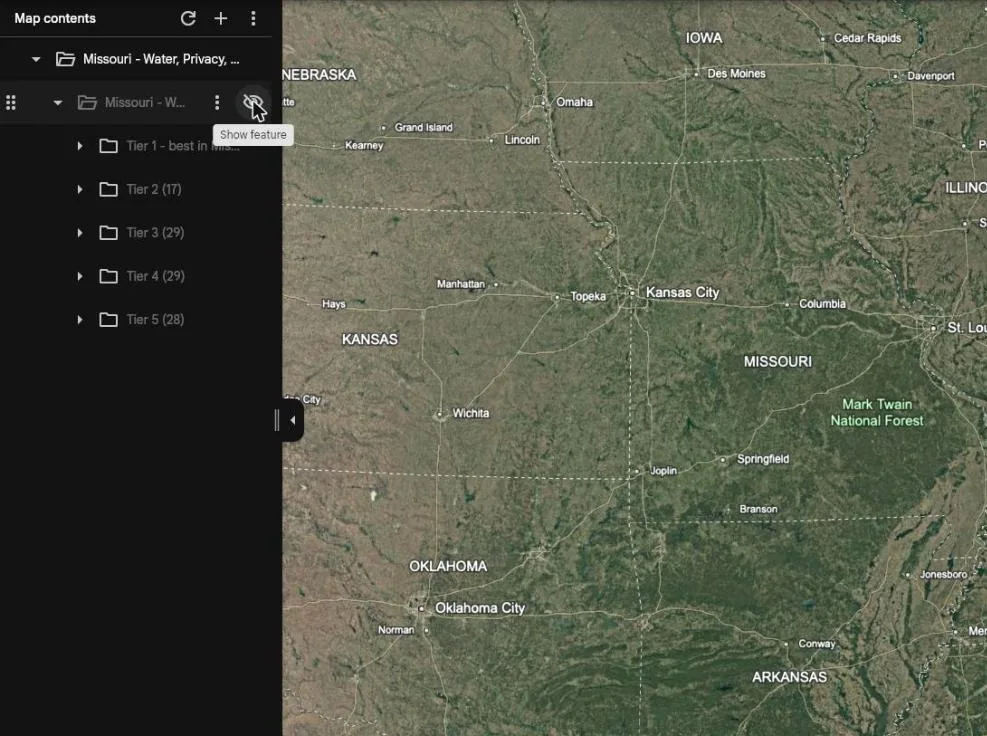Viewport: 987px width, 736px height.
Task: Click the Kansas City label on the map
Action: (682, 292)
